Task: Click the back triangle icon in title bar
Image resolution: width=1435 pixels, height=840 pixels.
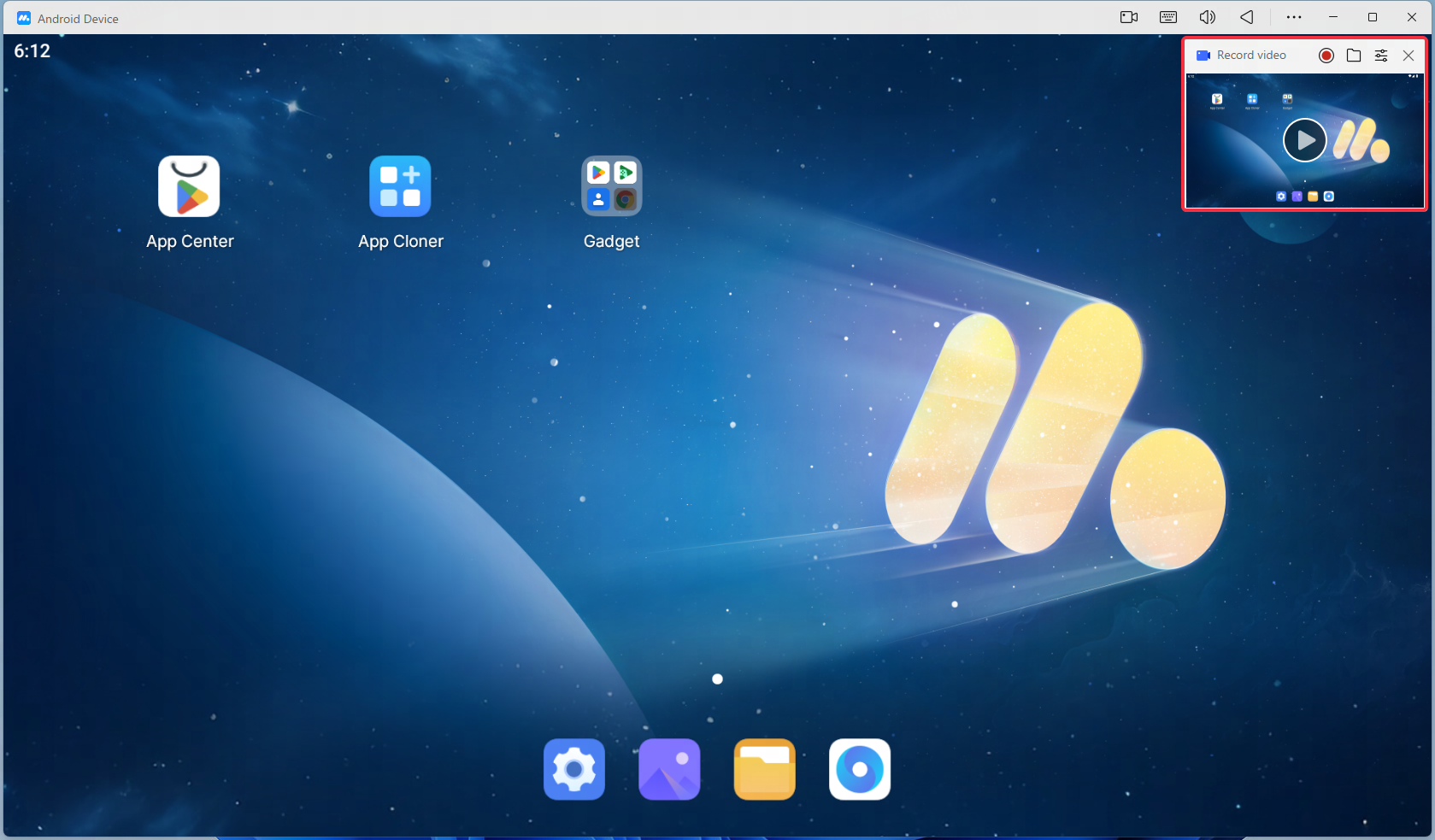Action: pyautogui.click(x=1247, y=17)
